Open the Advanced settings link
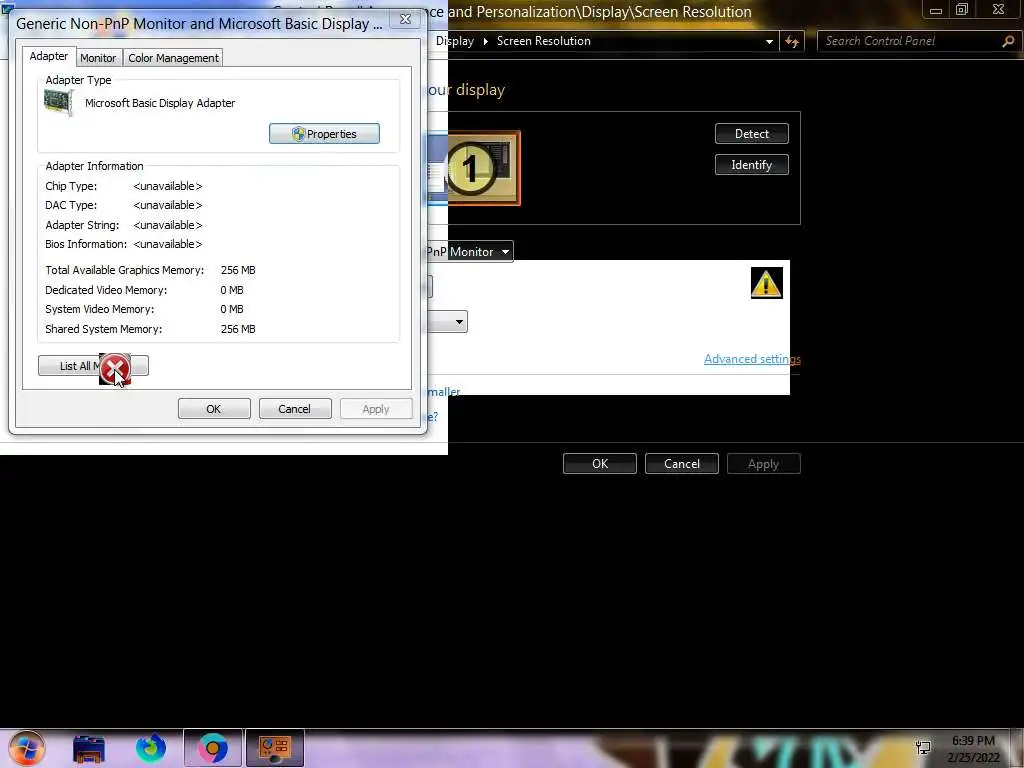 752,359
